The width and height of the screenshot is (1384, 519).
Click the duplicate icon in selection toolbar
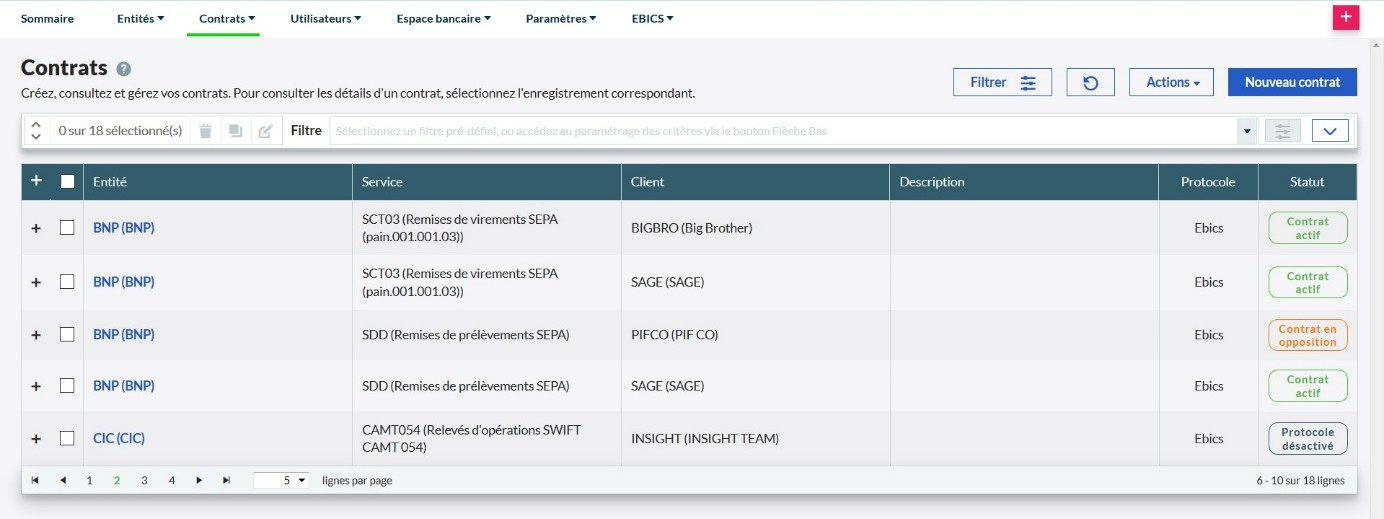pyautogui.click(x=235, y=131)
